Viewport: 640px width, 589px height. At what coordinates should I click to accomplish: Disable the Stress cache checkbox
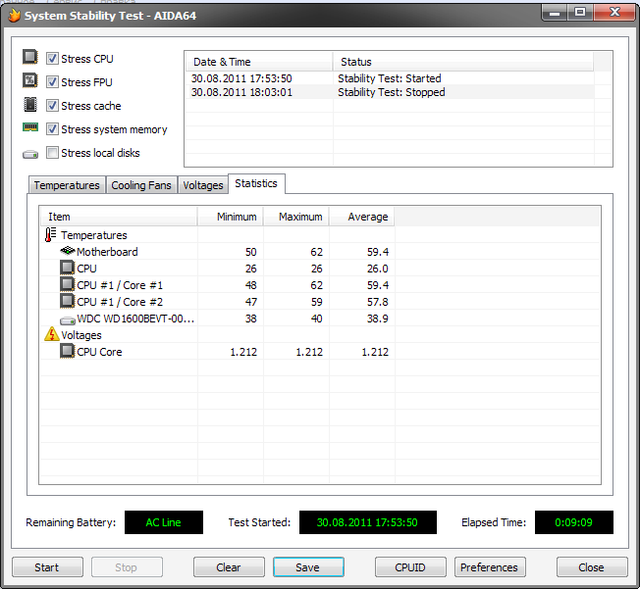(x=52, y=106)
